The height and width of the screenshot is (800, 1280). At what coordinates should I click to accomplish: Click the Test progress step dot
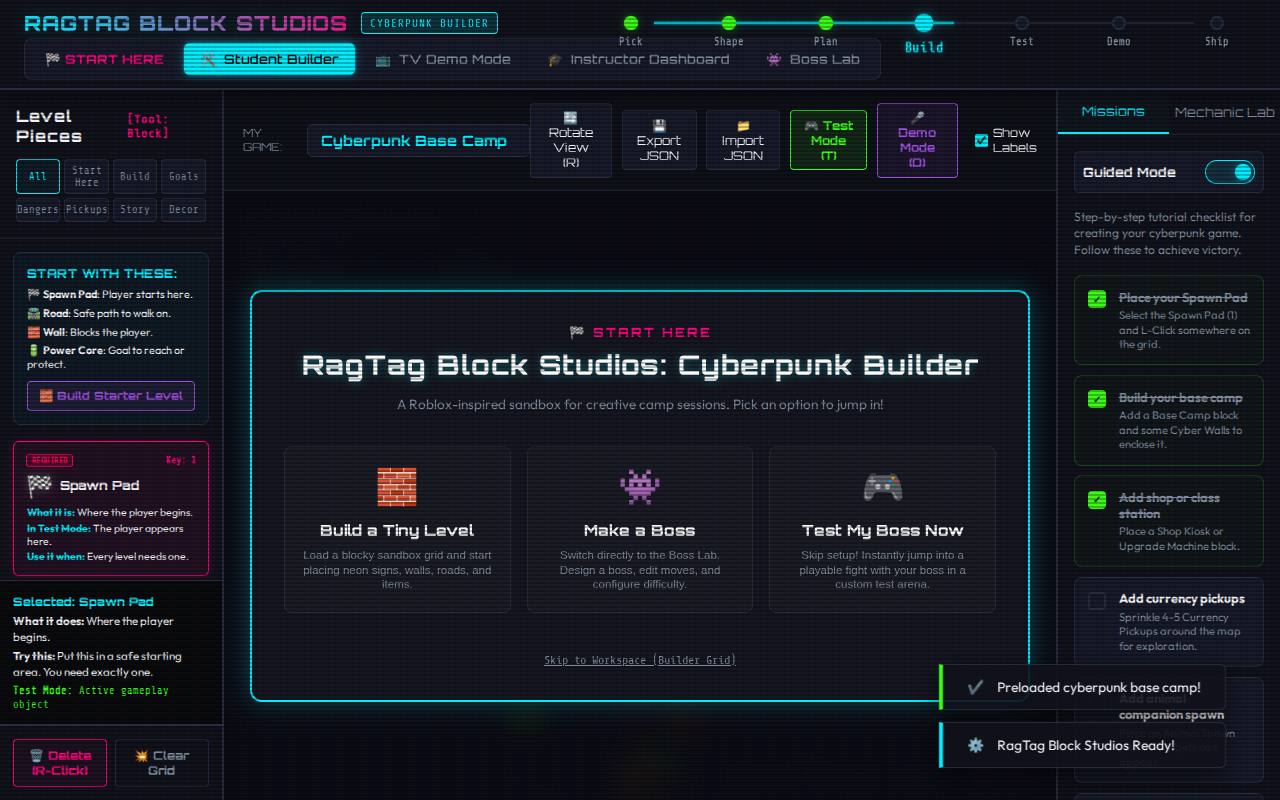pyautogui.click(x=1021, y=23)
